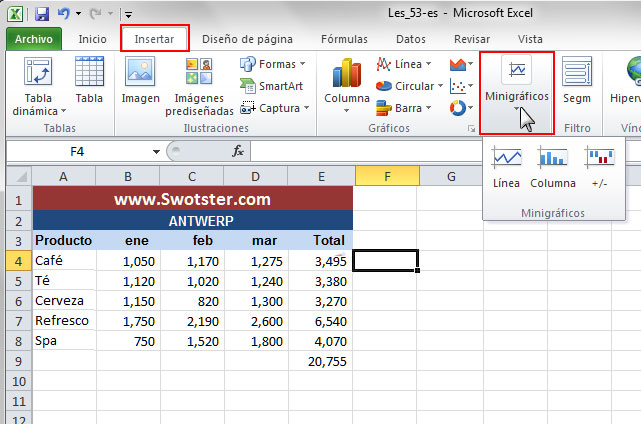Pick the +/- win/loss sparkline
The image size is (641, 424).
599,167
